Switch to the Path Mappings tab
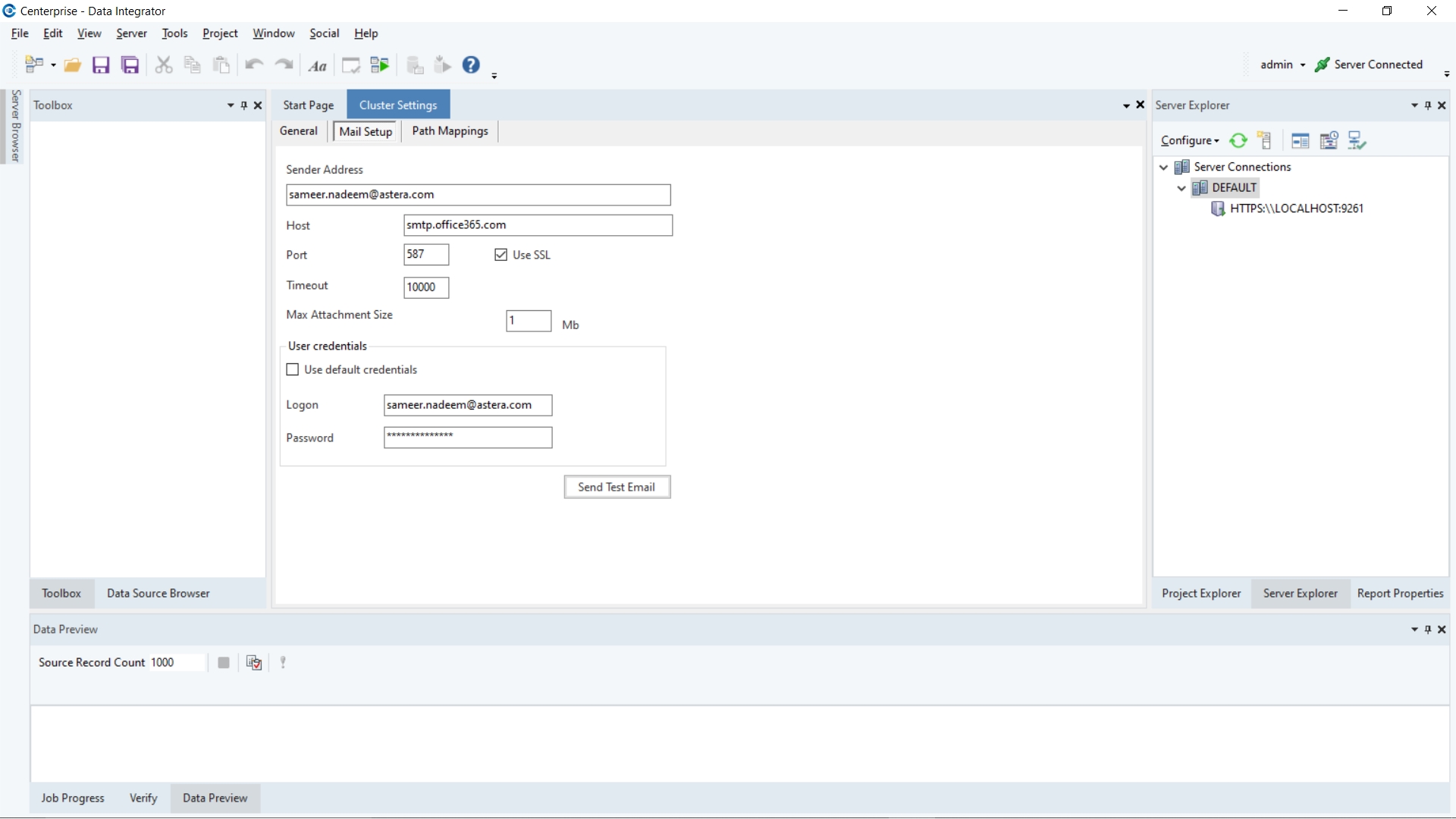Screen dimensions: 1456x819 (x=450, y=130)
